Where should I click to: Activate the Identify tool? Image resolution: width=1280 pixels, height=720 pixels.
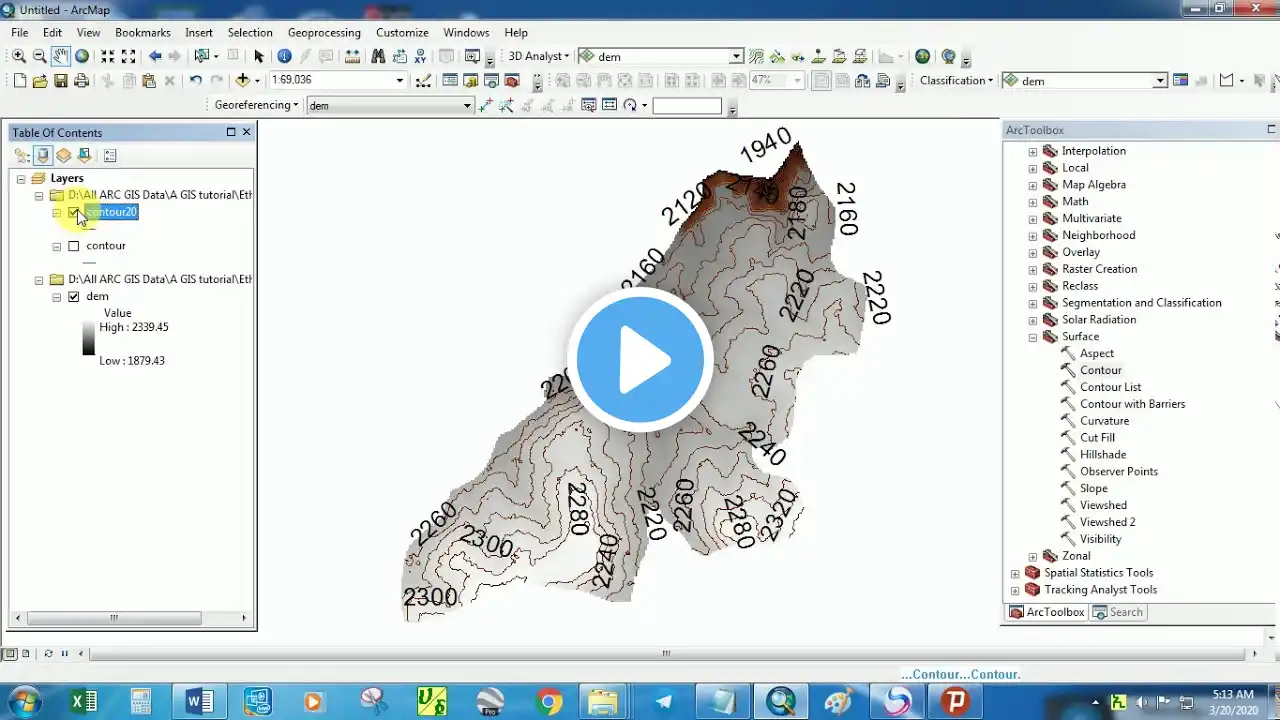(284, 56)
